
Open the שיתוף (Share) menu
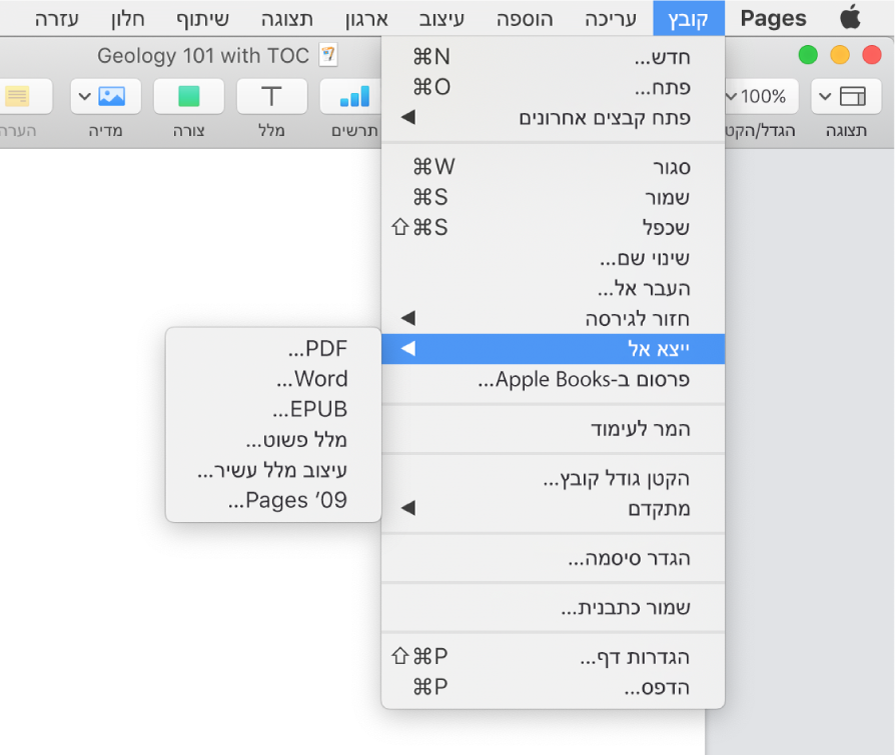203,19
